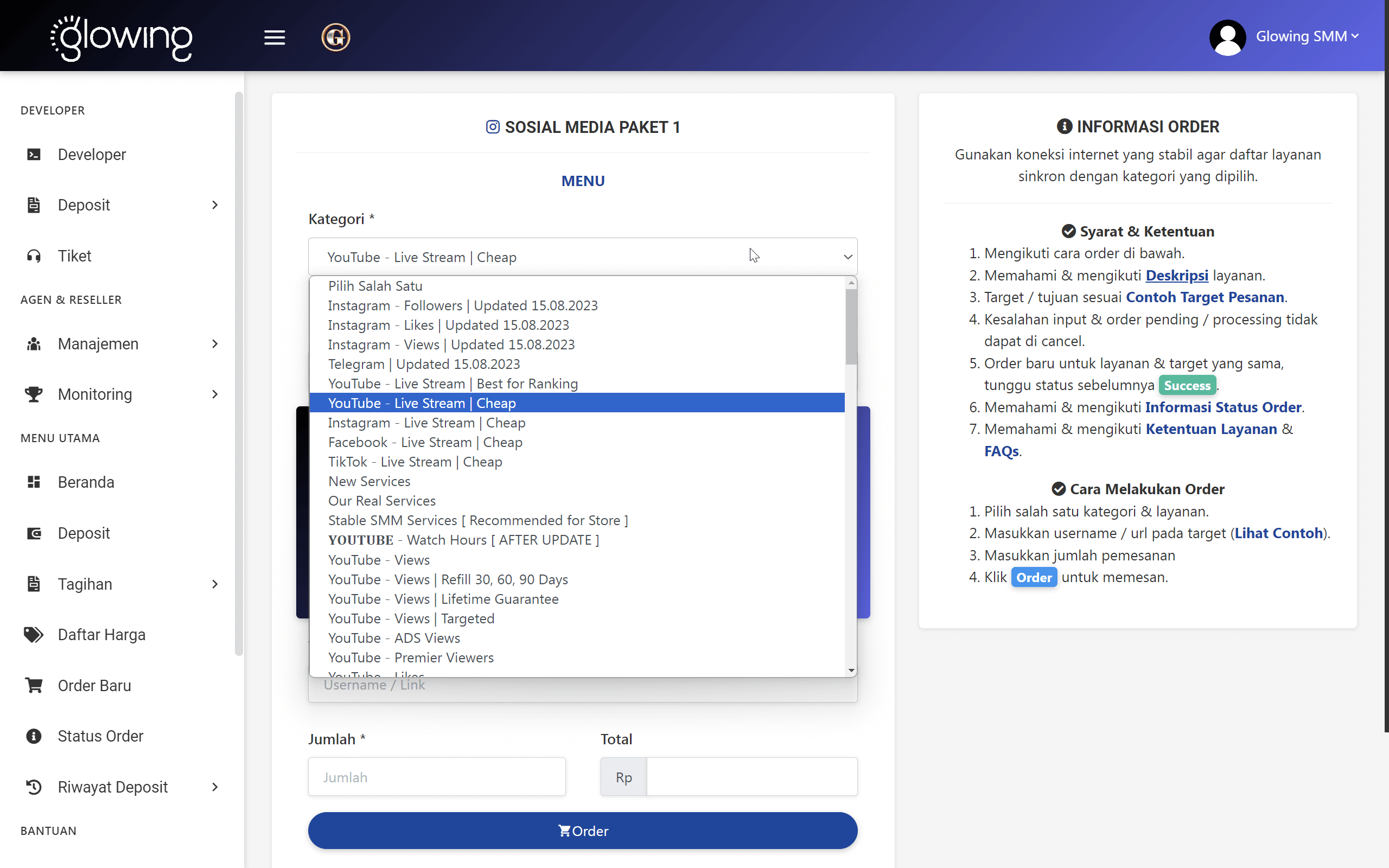
Task: Click the user avatar in the top bar
Action: (x=1228, y=37)
